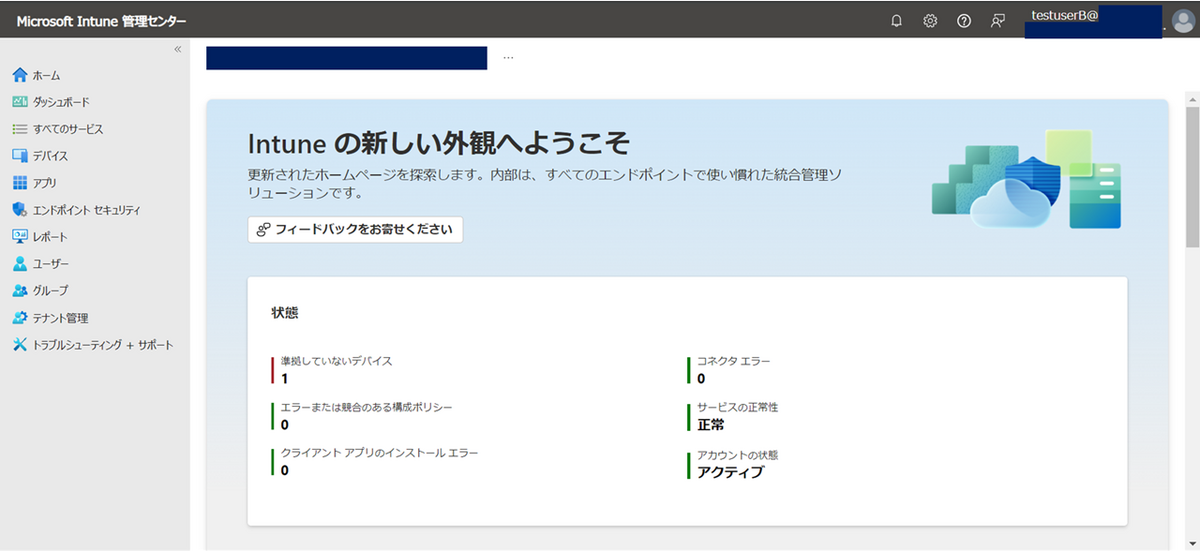Click the Endpoint security shield icon
This screenshot has width=1200, height=551.
19,210
